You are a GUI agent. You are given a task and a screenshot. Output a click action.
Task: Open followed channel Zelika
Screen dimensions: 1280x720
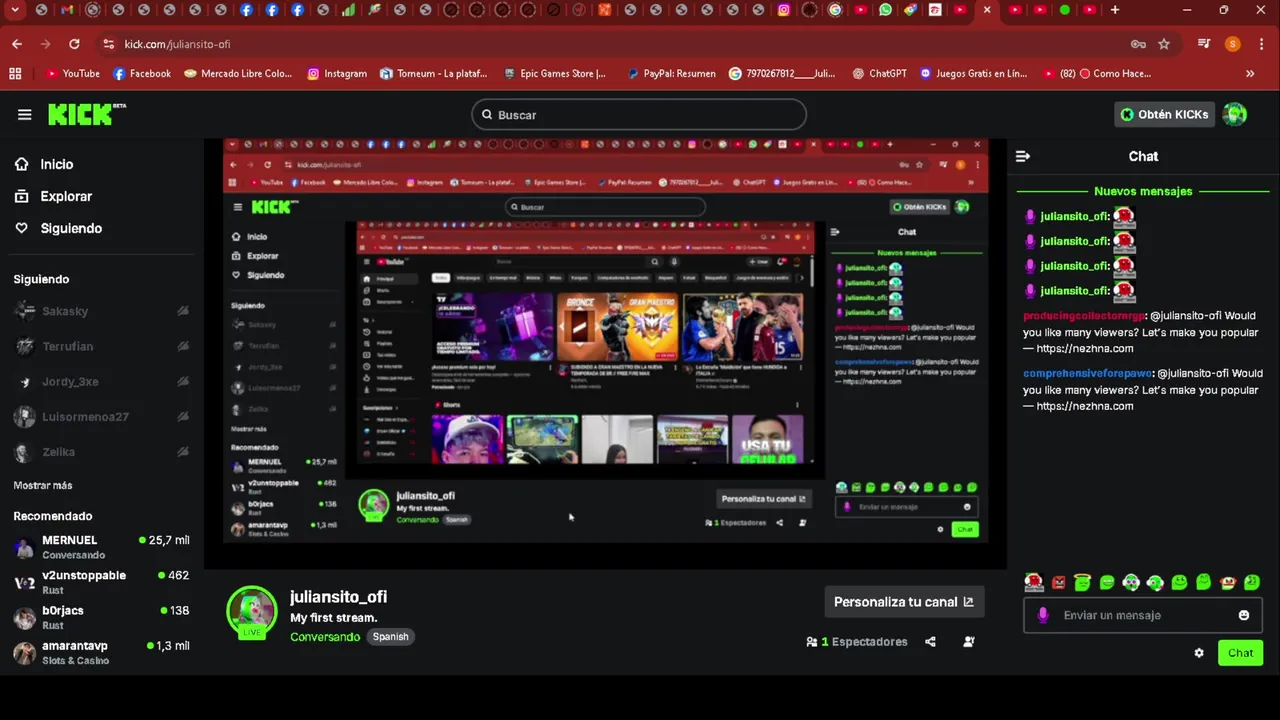coord(102,451)
